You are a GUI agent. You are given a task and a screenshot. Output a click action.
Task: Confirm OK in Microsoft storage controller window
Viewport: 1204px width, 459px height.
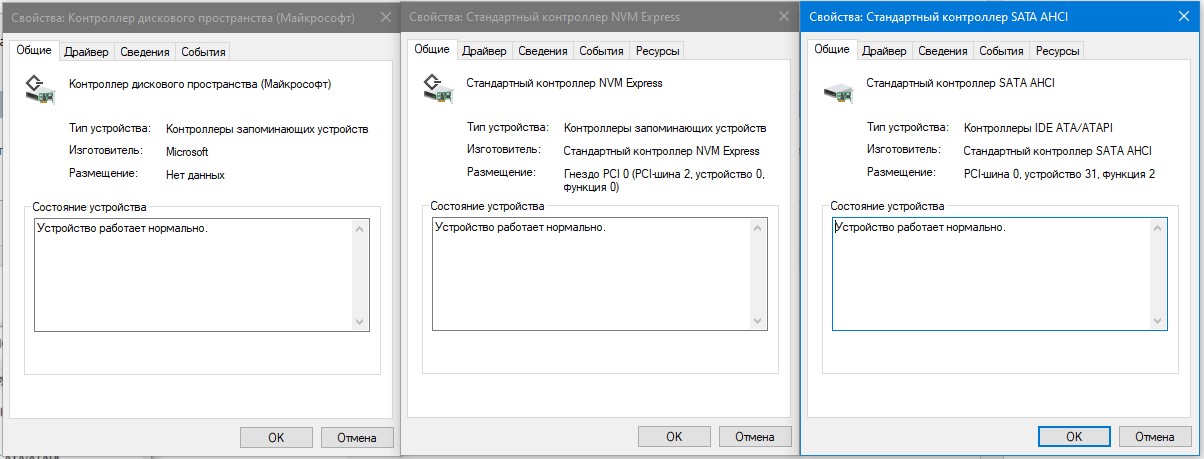click(276, 437)
